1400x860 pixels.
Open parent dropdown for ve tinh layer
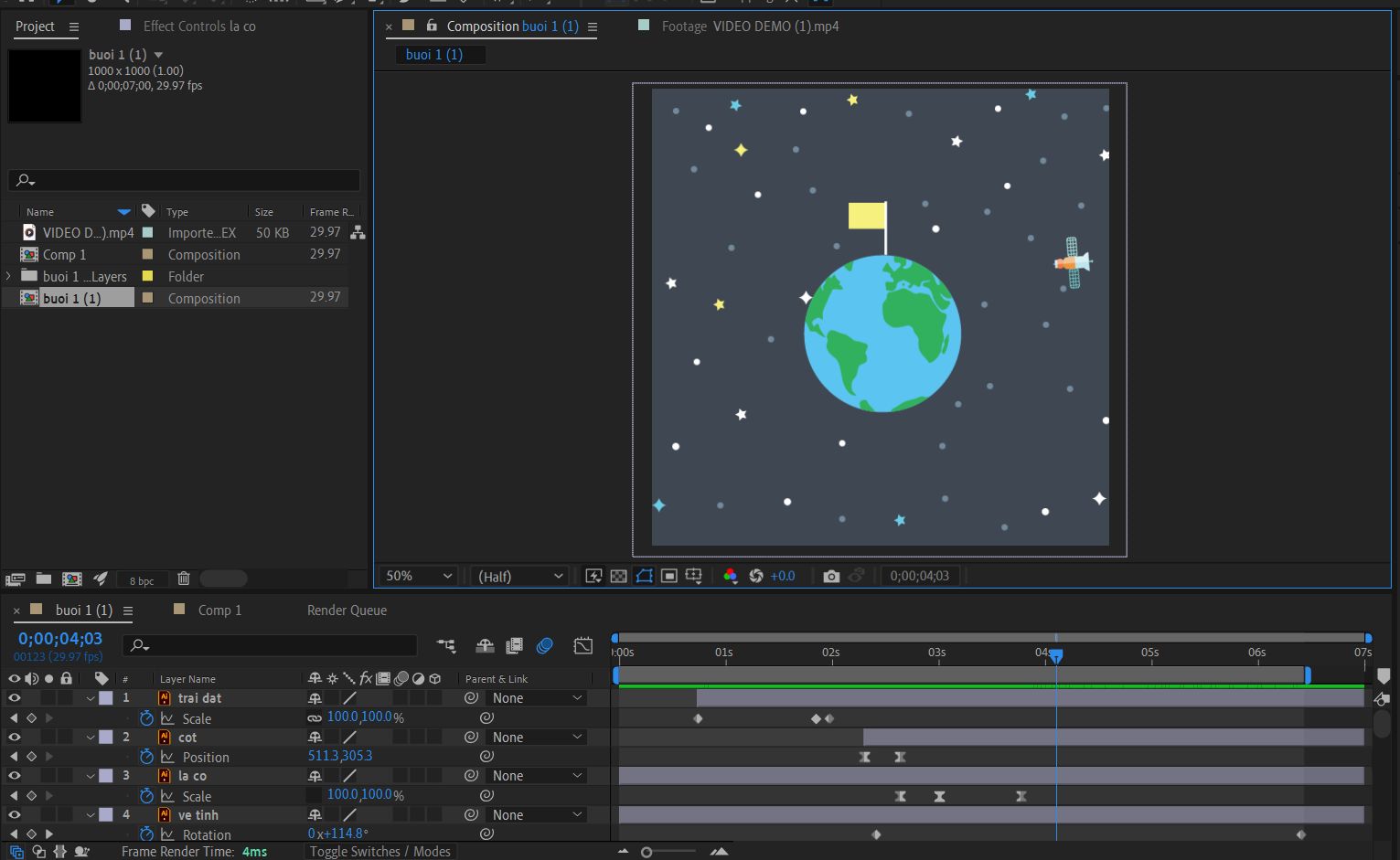click(537, 814)
